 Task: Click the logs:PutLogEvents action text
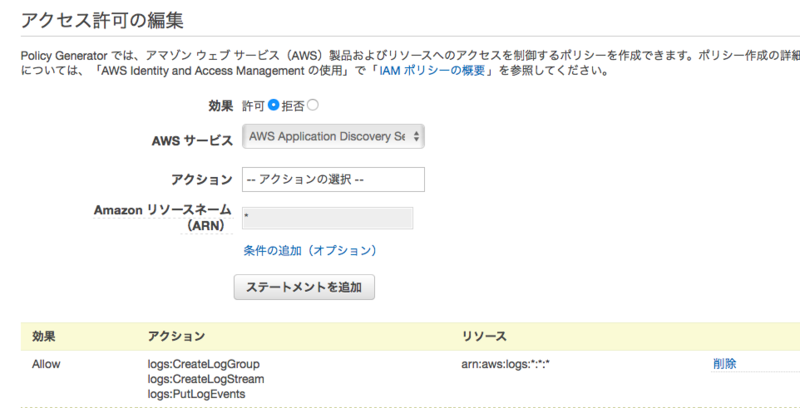[x=196, y=394]
